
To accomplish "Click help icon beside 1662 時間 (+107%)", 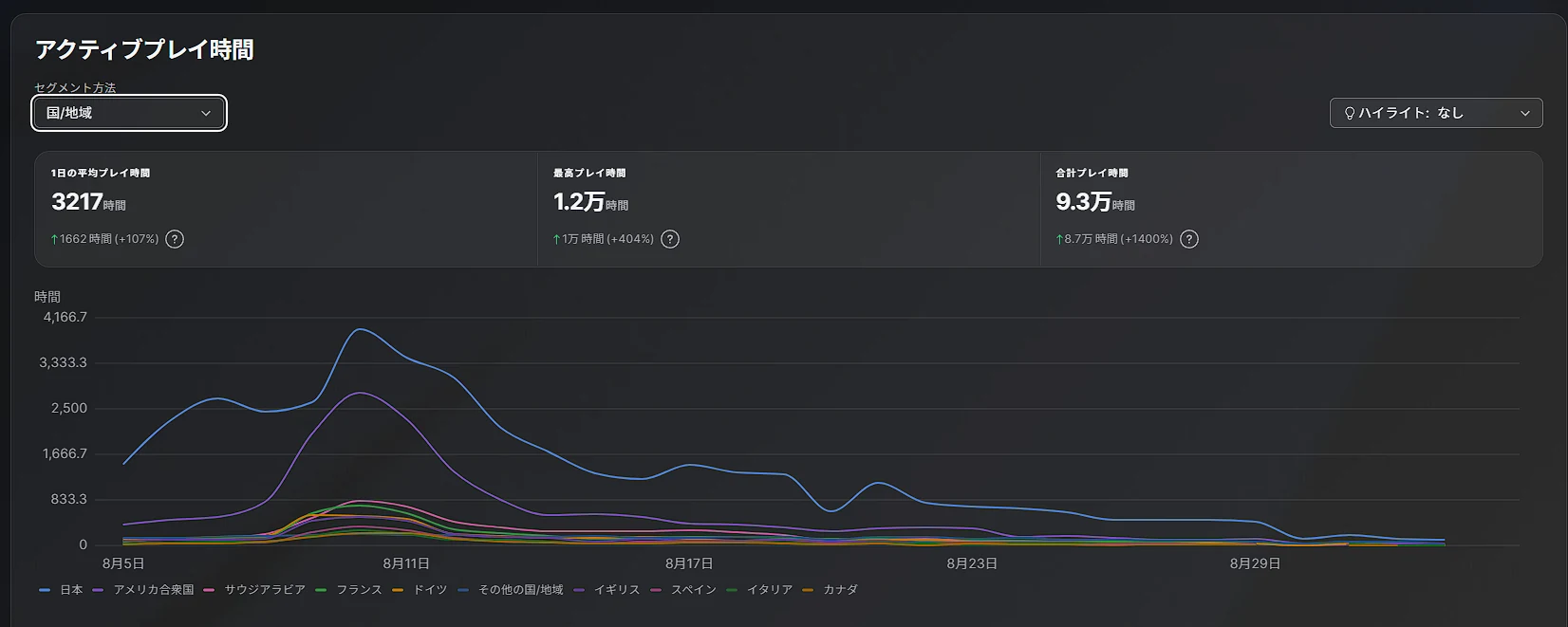I will pyautogui.click(x=175, y=239).
